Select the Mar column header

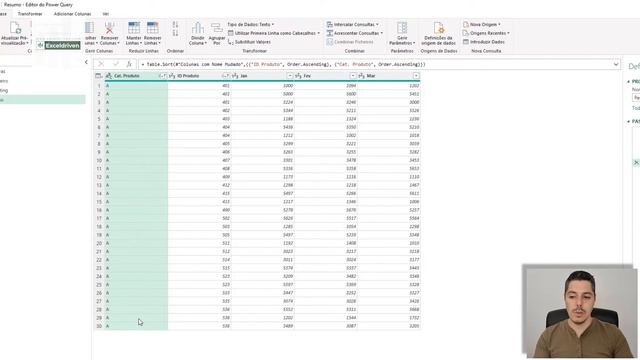click(x=389, y=76)
